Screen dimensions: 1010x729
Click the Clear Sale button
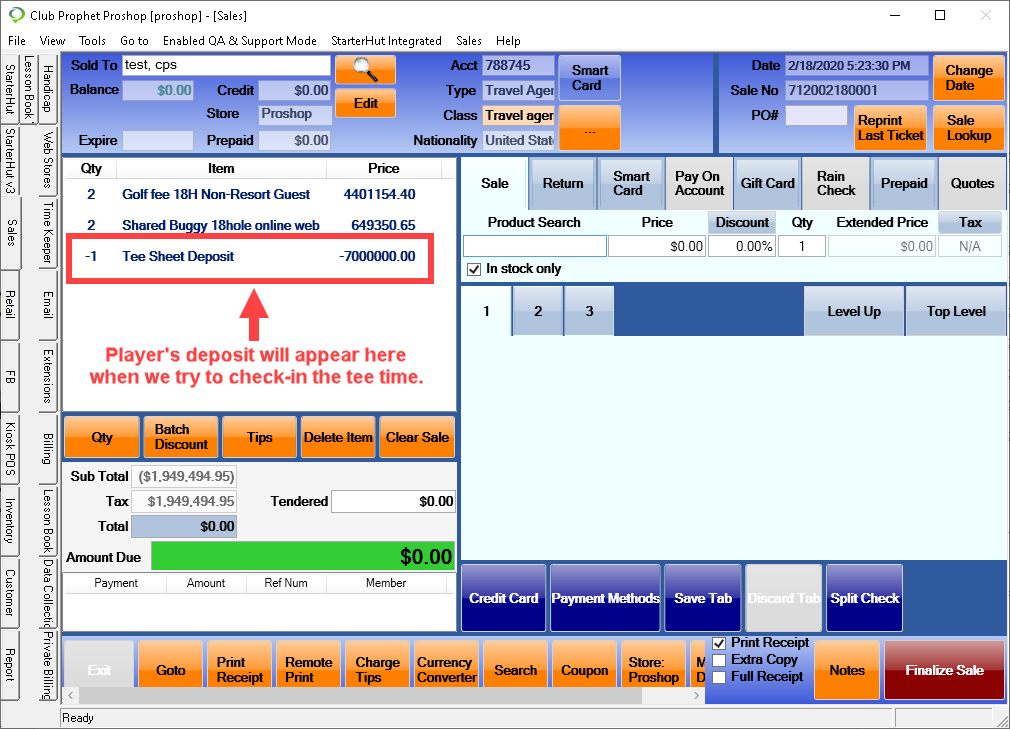tap(417, 437)
